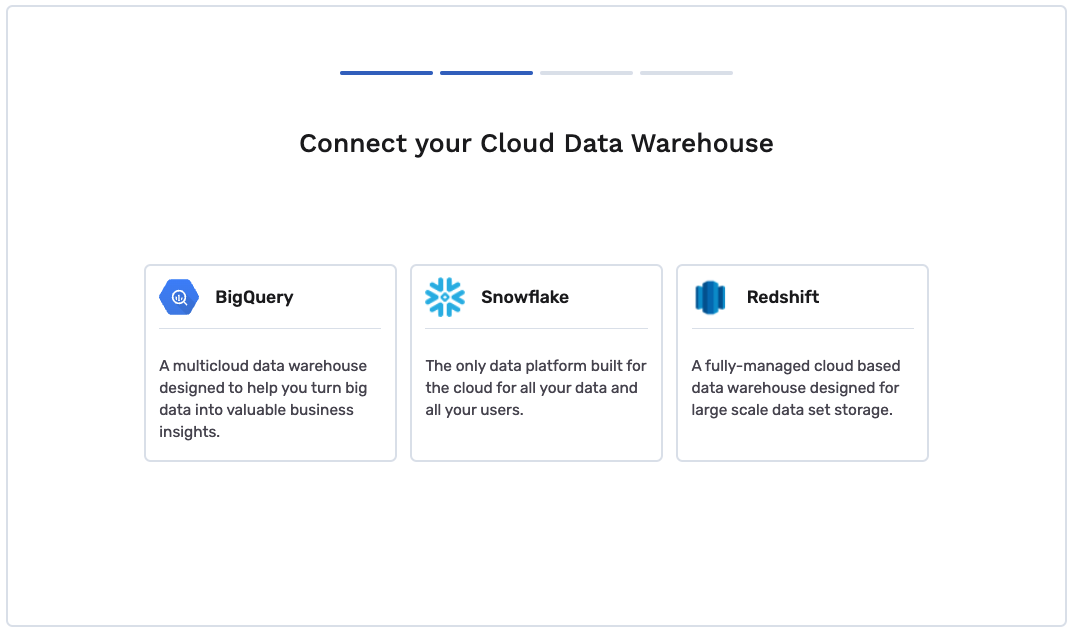Select the Snowflake card title

coord(525,297)
